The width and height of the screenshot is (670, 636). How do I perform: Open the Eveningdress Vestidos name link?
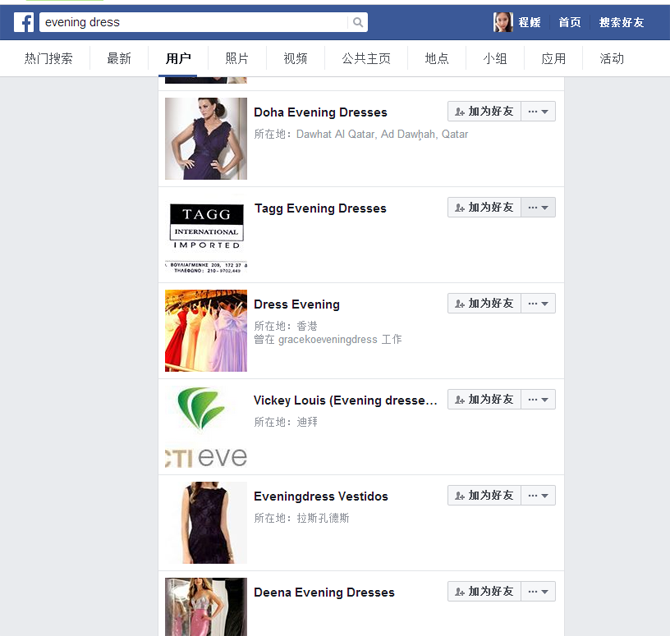320,496
